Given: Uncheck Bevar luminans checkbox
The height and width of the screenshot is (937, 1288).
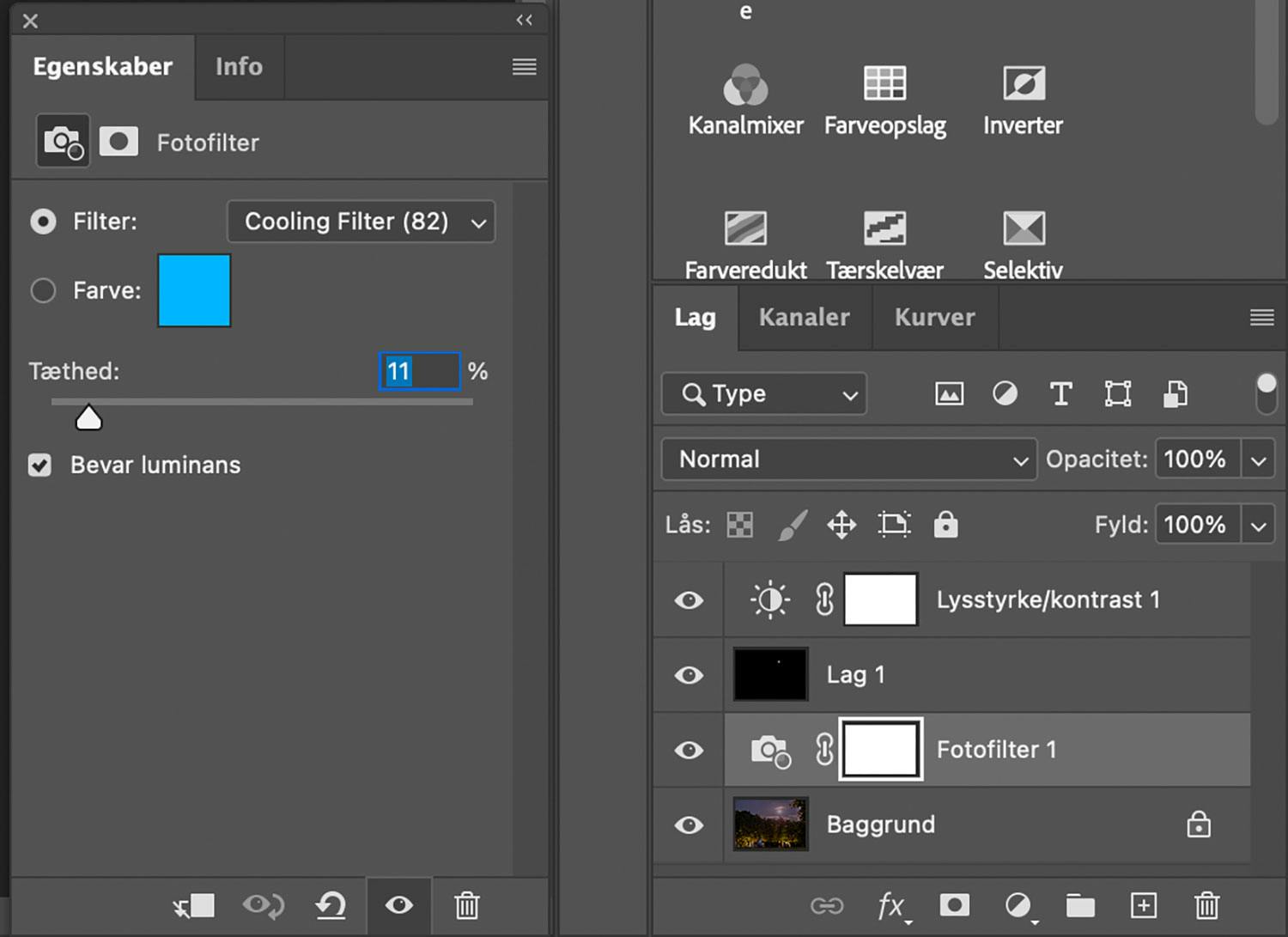Looking at the screenshot, I should click(39, 465).
